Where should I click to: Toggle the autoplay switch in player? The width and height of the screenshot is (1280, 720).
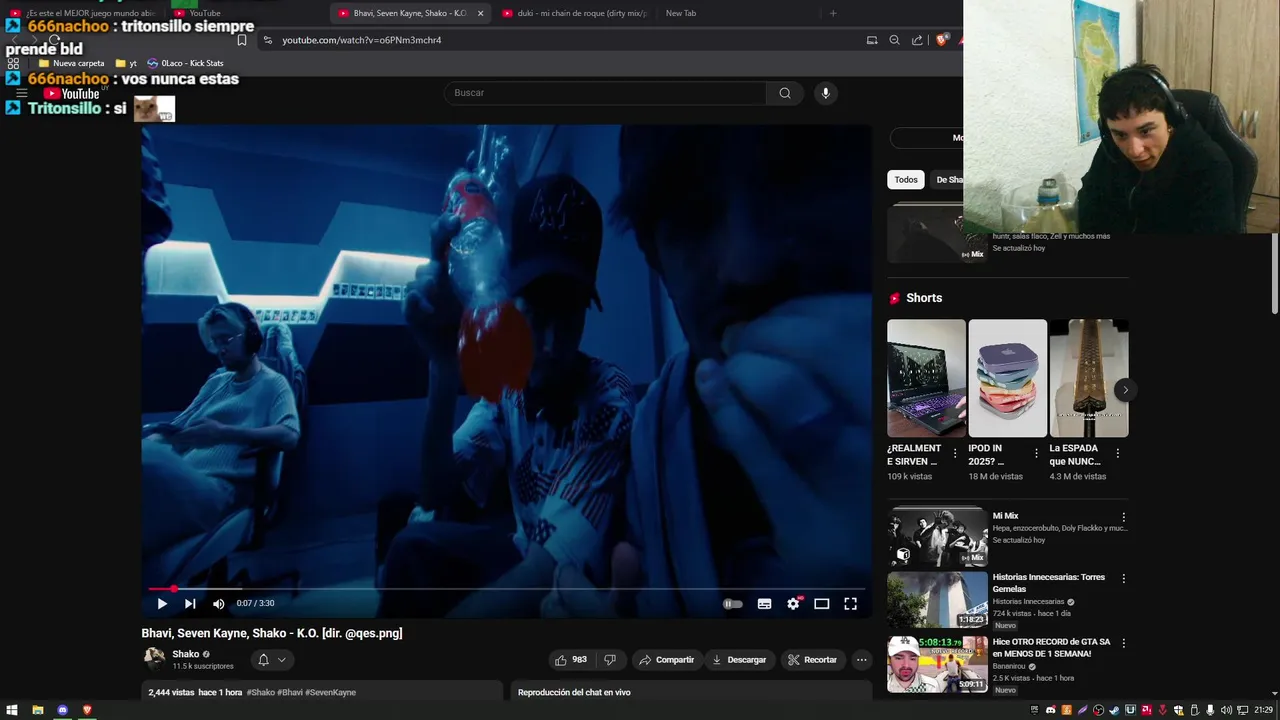pos(733,604)
